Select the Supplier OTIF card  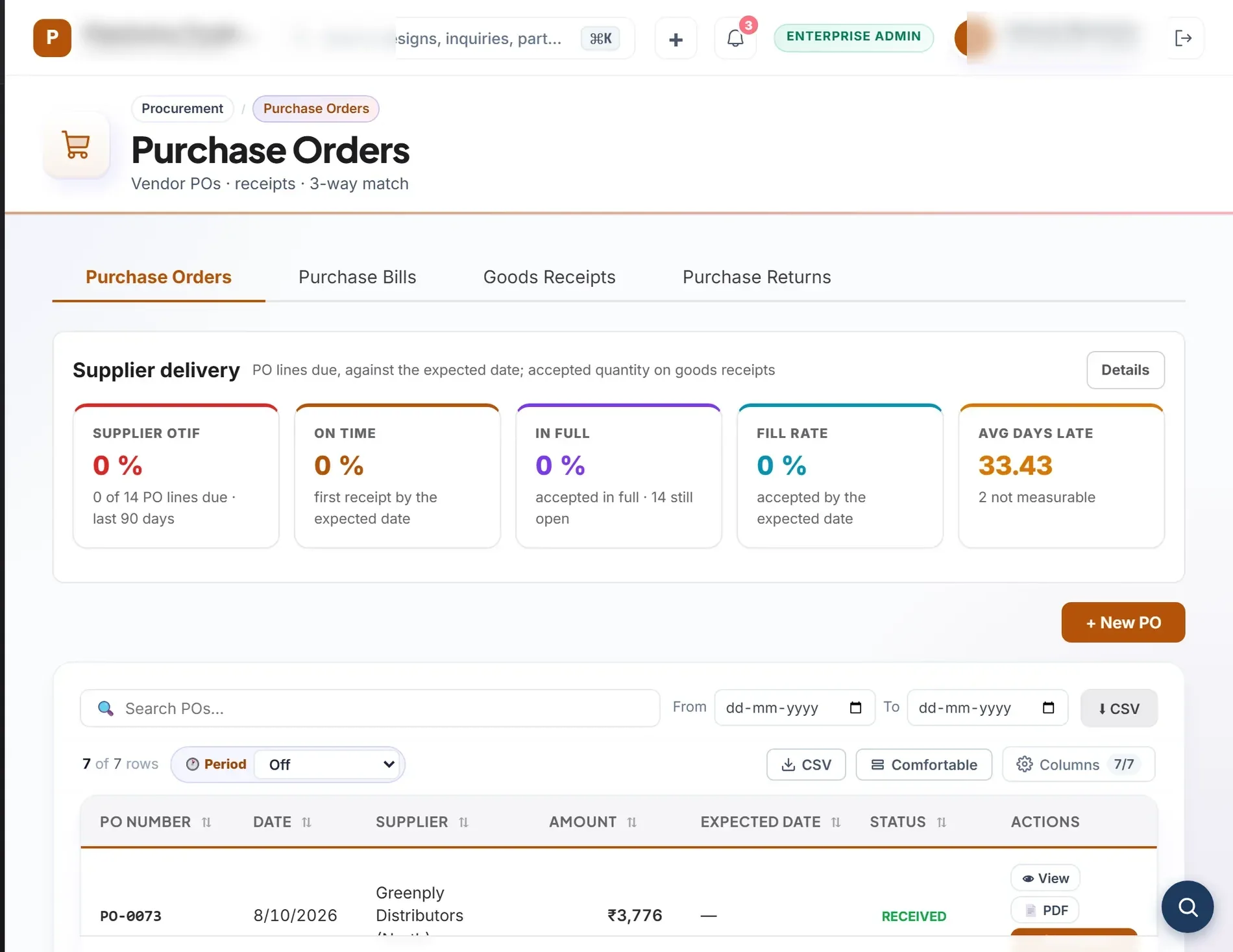click(176, 476)
